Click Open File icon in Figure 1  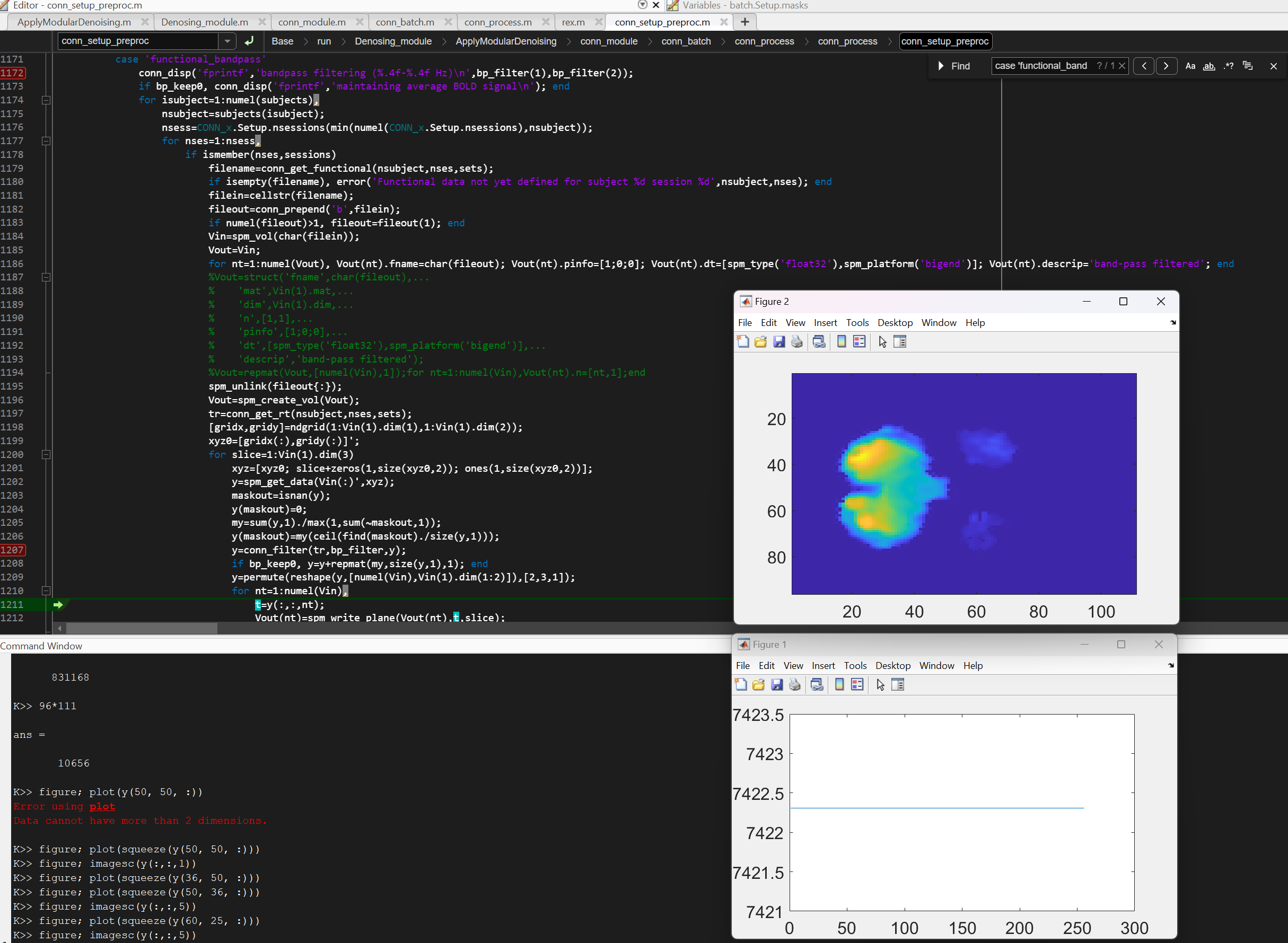point(758,685)
